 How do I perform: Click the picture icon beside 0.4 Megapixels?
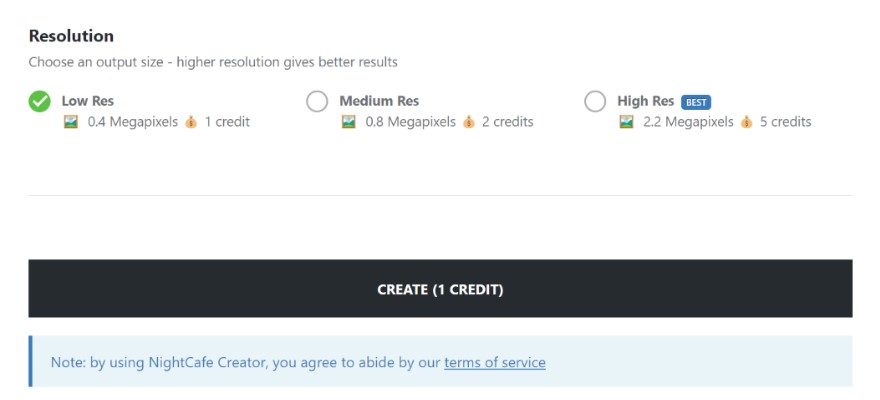(x=71, y=122)
